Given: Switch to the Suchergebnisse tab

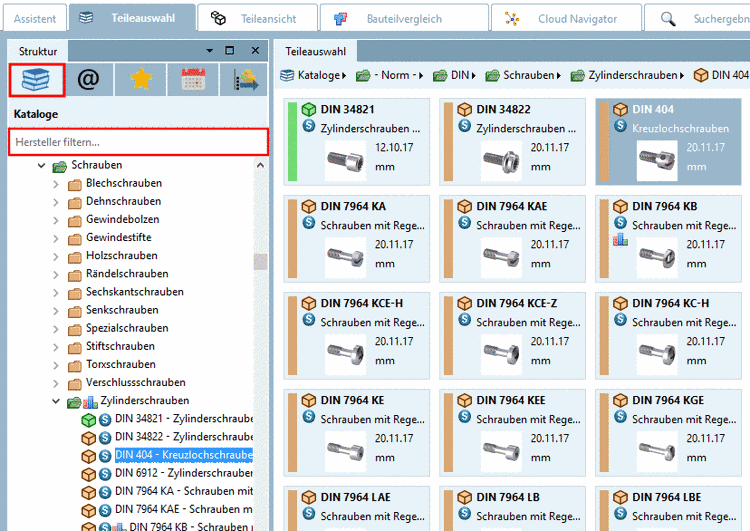Looking at the screenshot, I should [698, 19].
